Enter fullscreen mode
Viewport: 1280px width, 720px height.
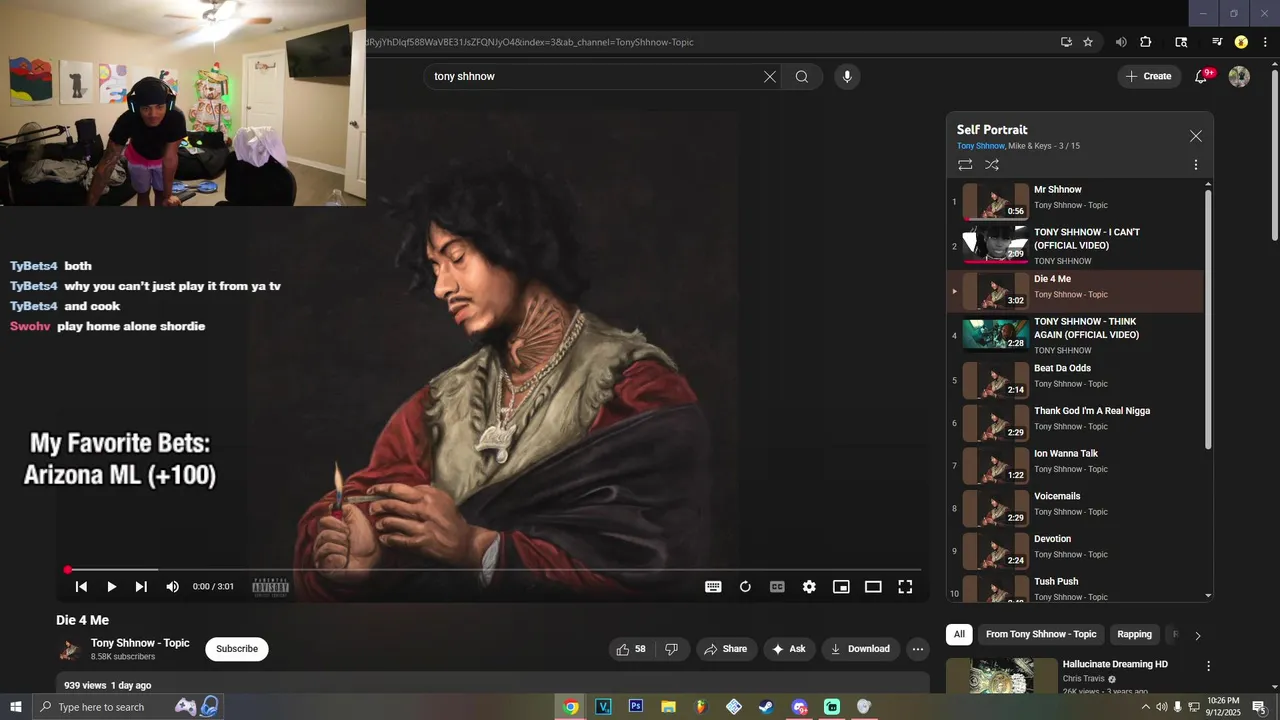click(905, 587)
